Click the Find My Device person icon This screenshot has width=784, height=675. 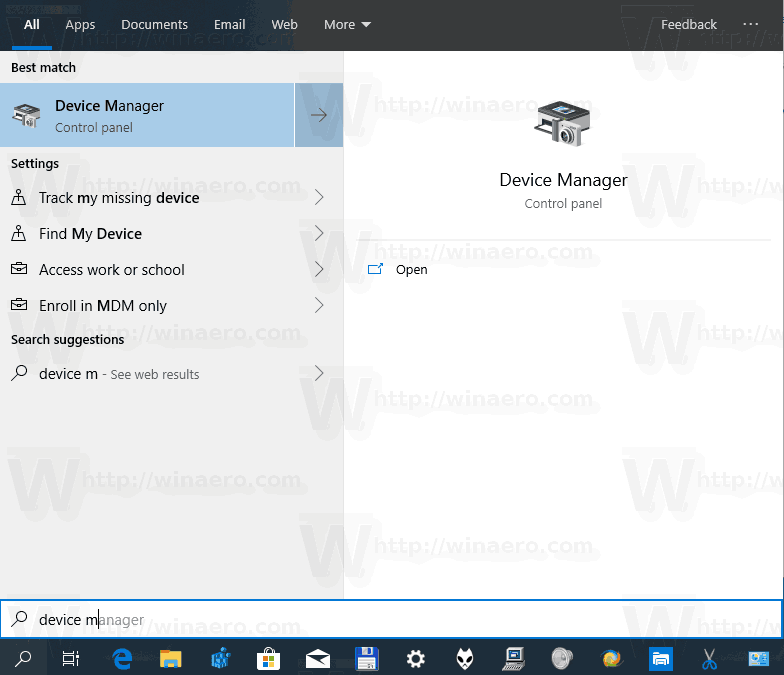(x=18, y=234)
